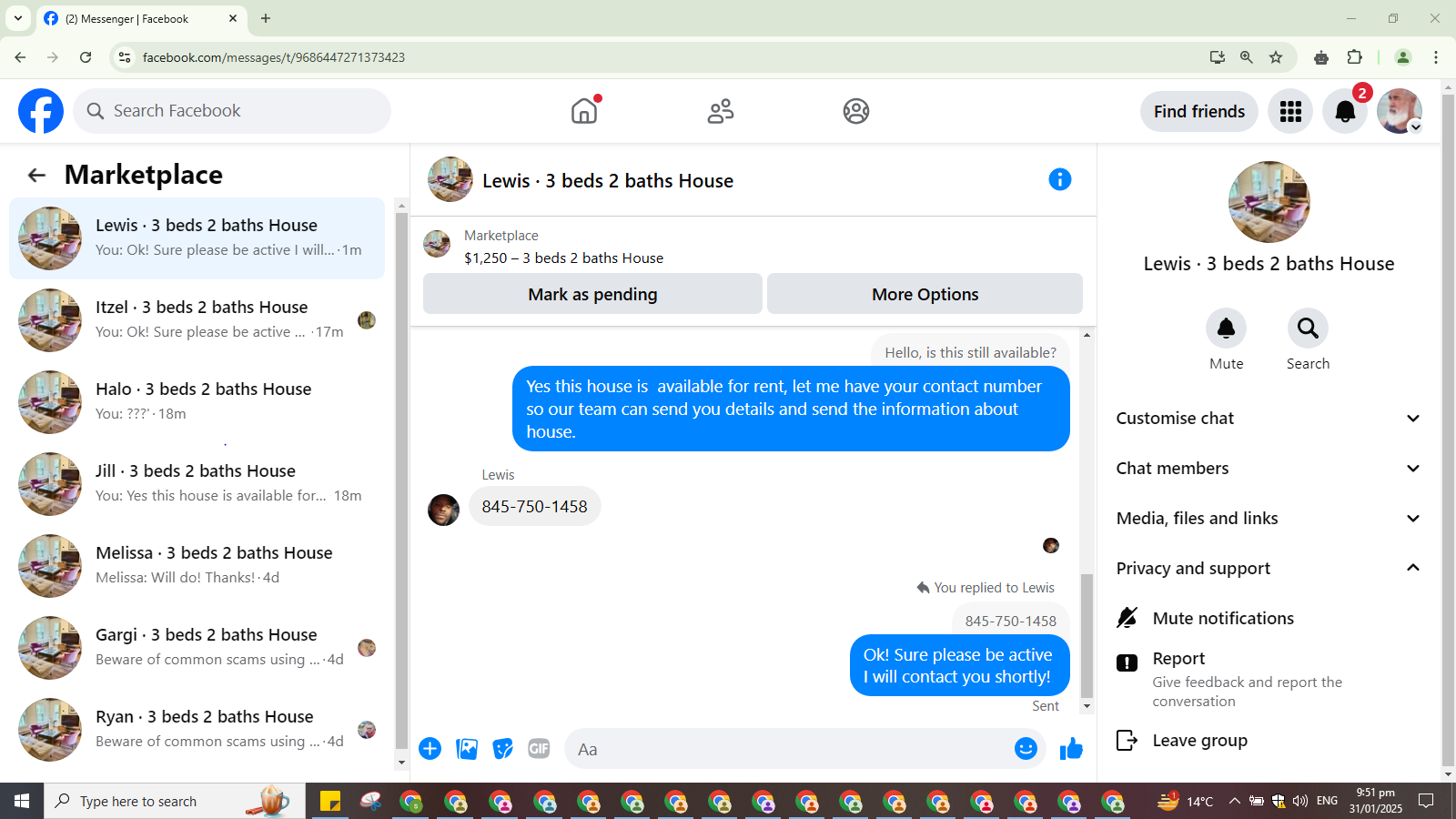
Task: Open the Gargi conversation
Action: click(197, 648)
